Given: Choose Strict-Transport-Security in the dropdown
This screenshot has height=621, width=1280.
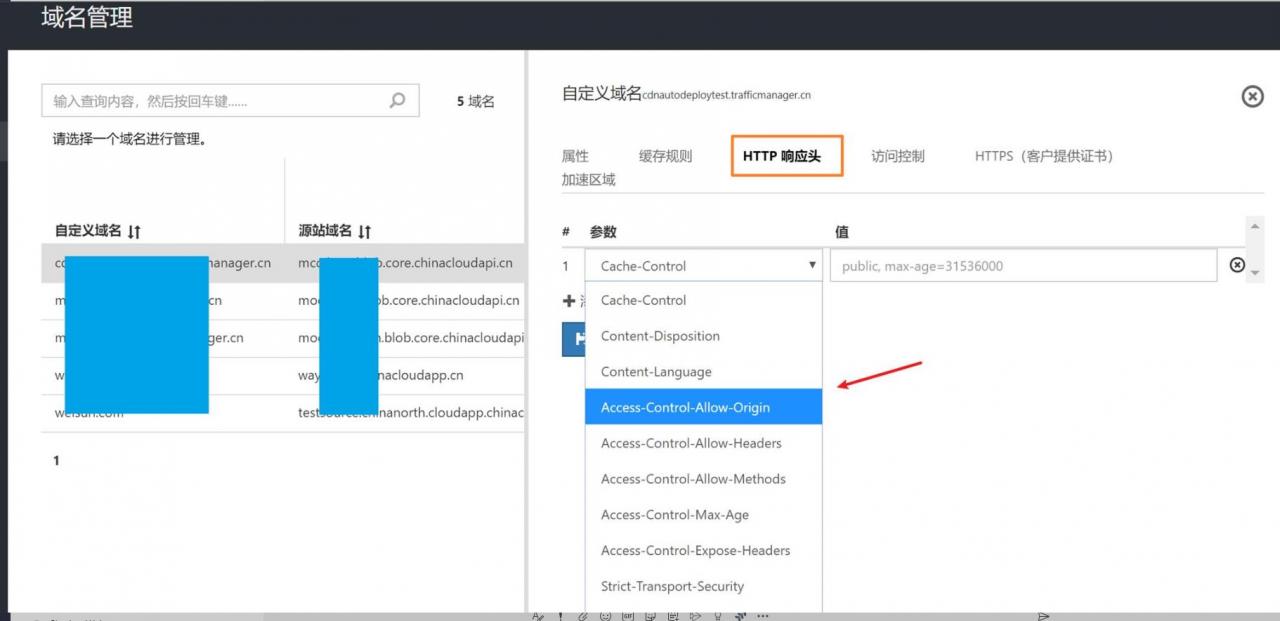Looking at the screenshot, I should coord(674,586).
